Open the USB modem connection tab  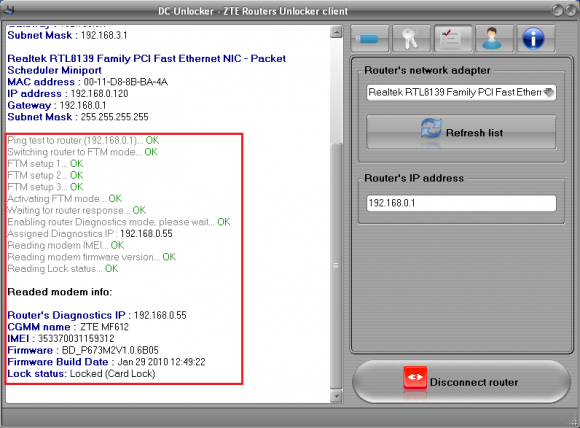coord(370,38)
